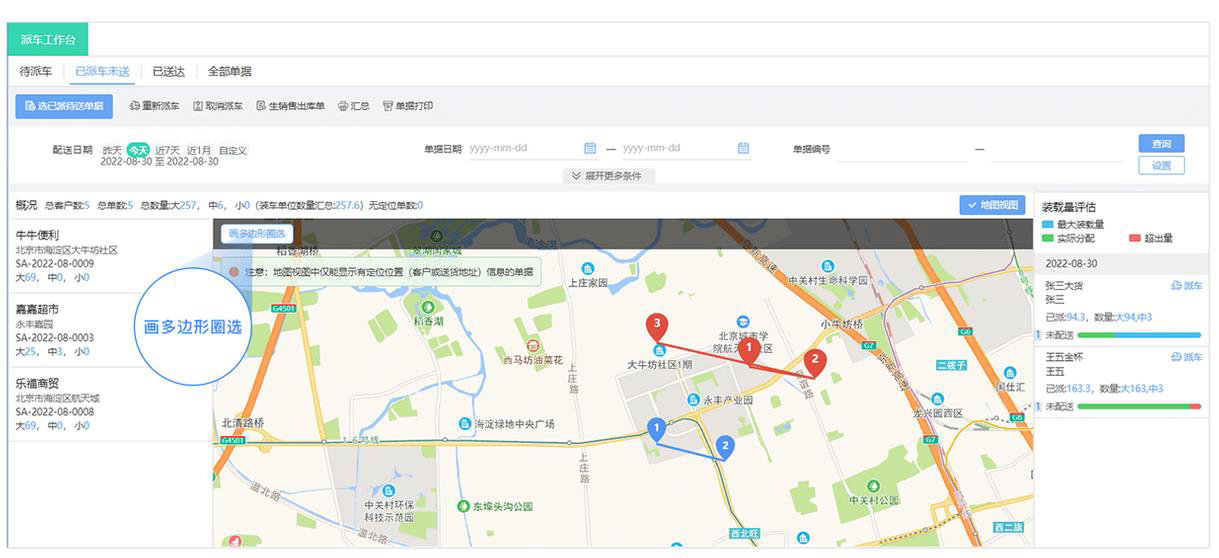
Task: Click the 汇总 printer icon
Action: coord(343,106)
